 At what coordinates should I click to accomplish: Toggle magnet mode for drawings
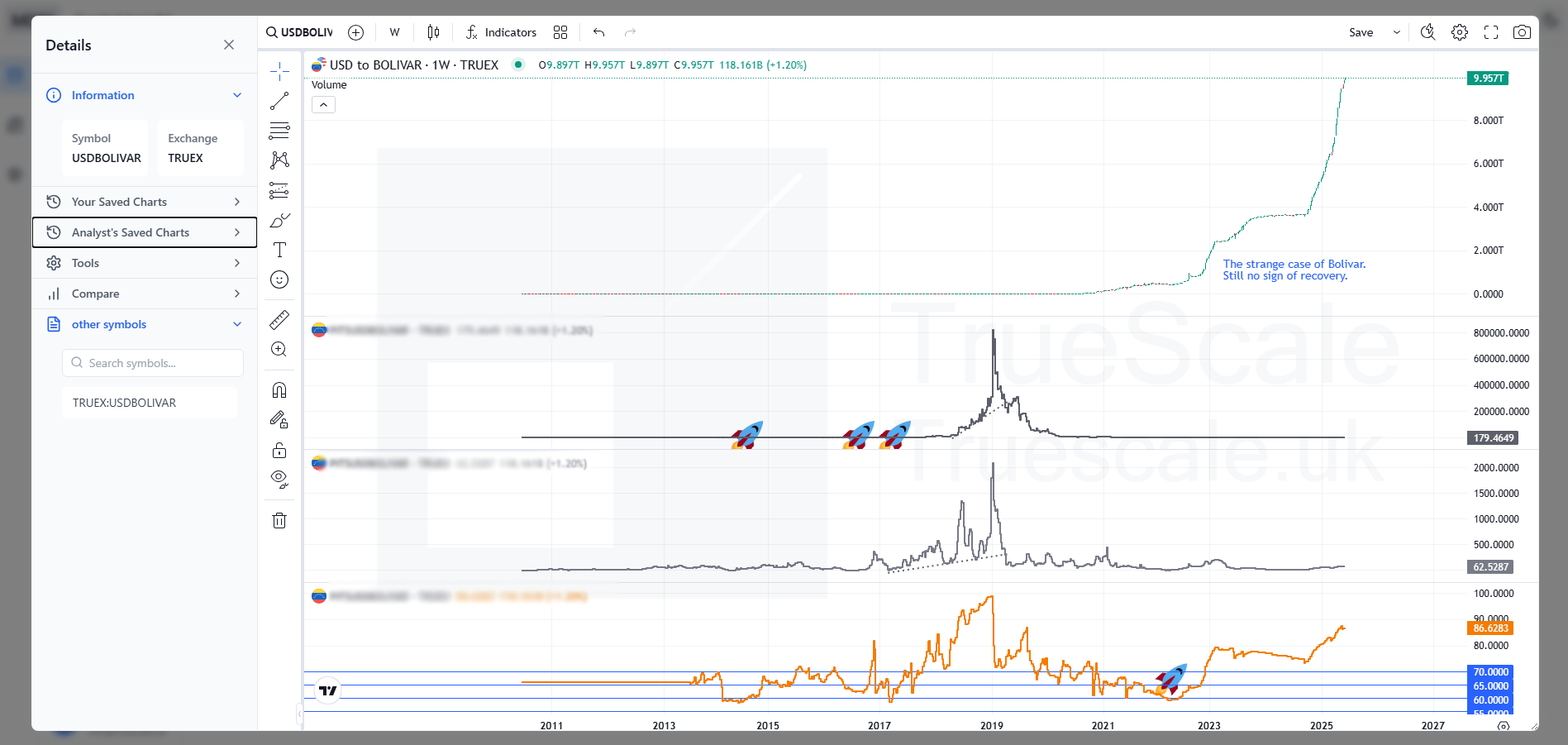tap(279, 389)
